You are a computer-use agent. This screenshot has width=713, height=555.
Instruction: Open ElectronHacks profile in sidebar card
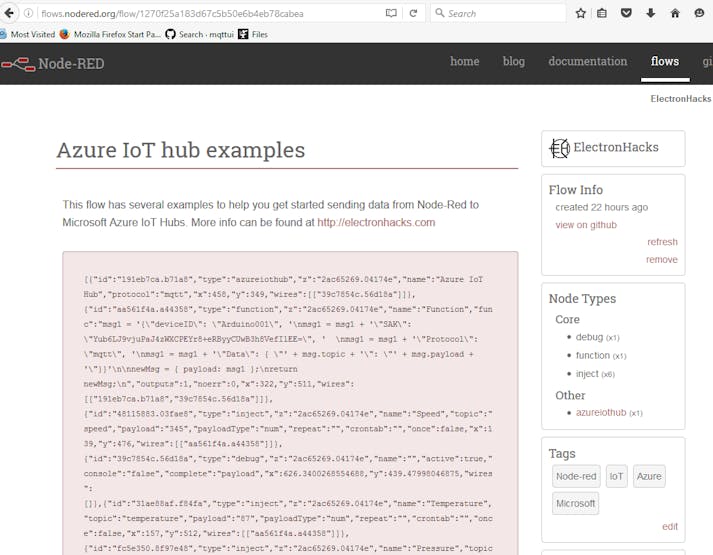pos(616,147)
